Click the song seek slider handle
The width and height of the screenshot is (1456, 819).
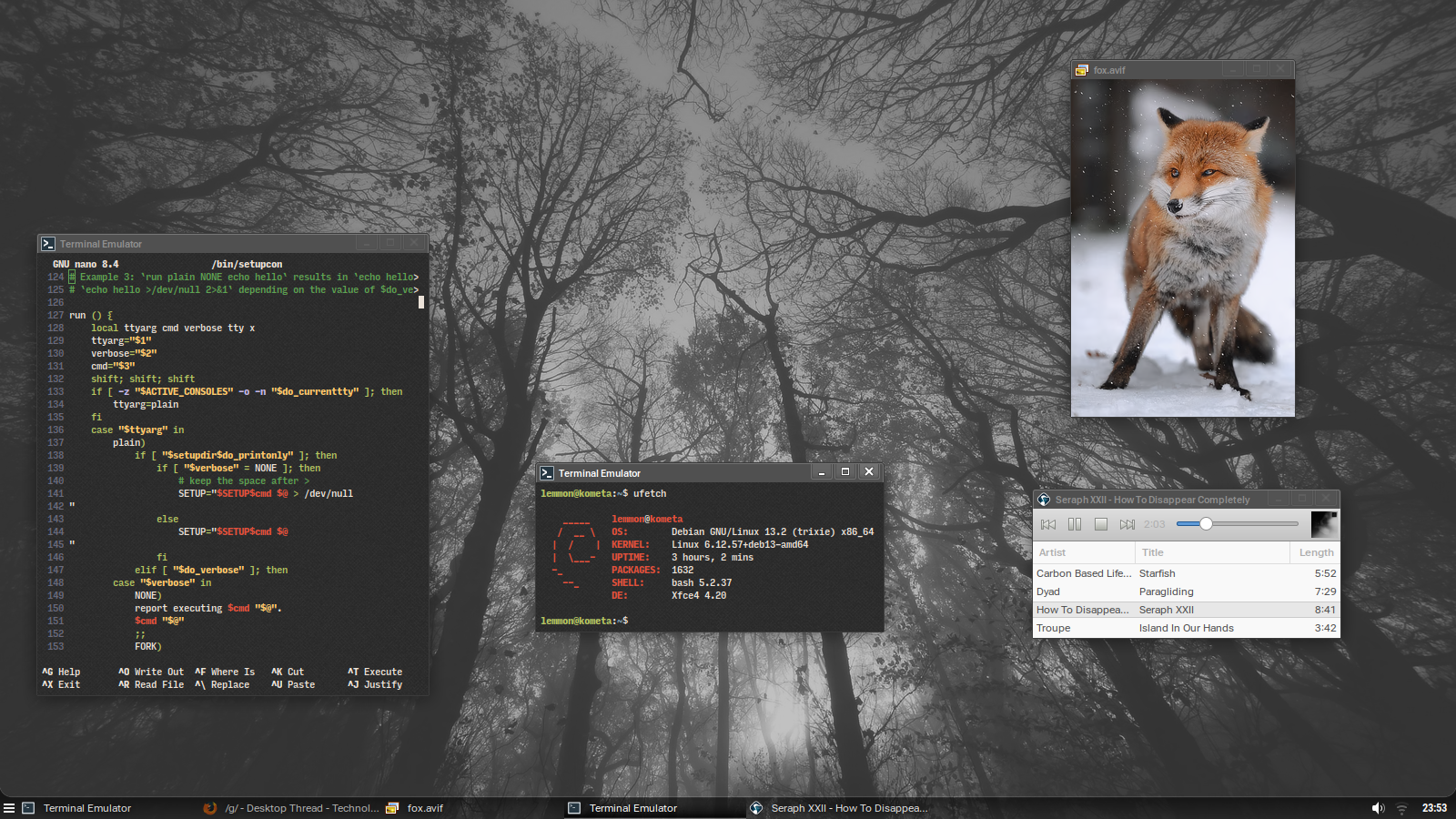(1206, 523)
